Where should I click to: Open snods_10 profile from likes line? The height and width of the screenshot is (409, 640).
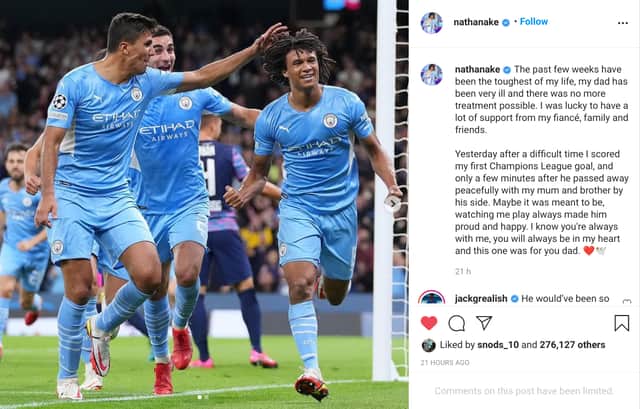498,345
